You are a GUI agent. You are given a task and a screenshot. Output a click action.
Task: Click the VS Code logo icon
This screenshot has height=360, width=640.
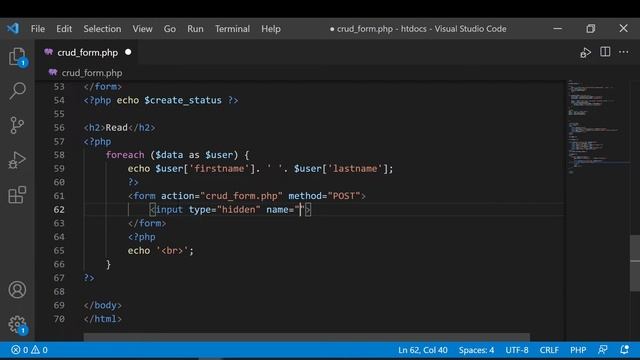click(x=13, y=29)
